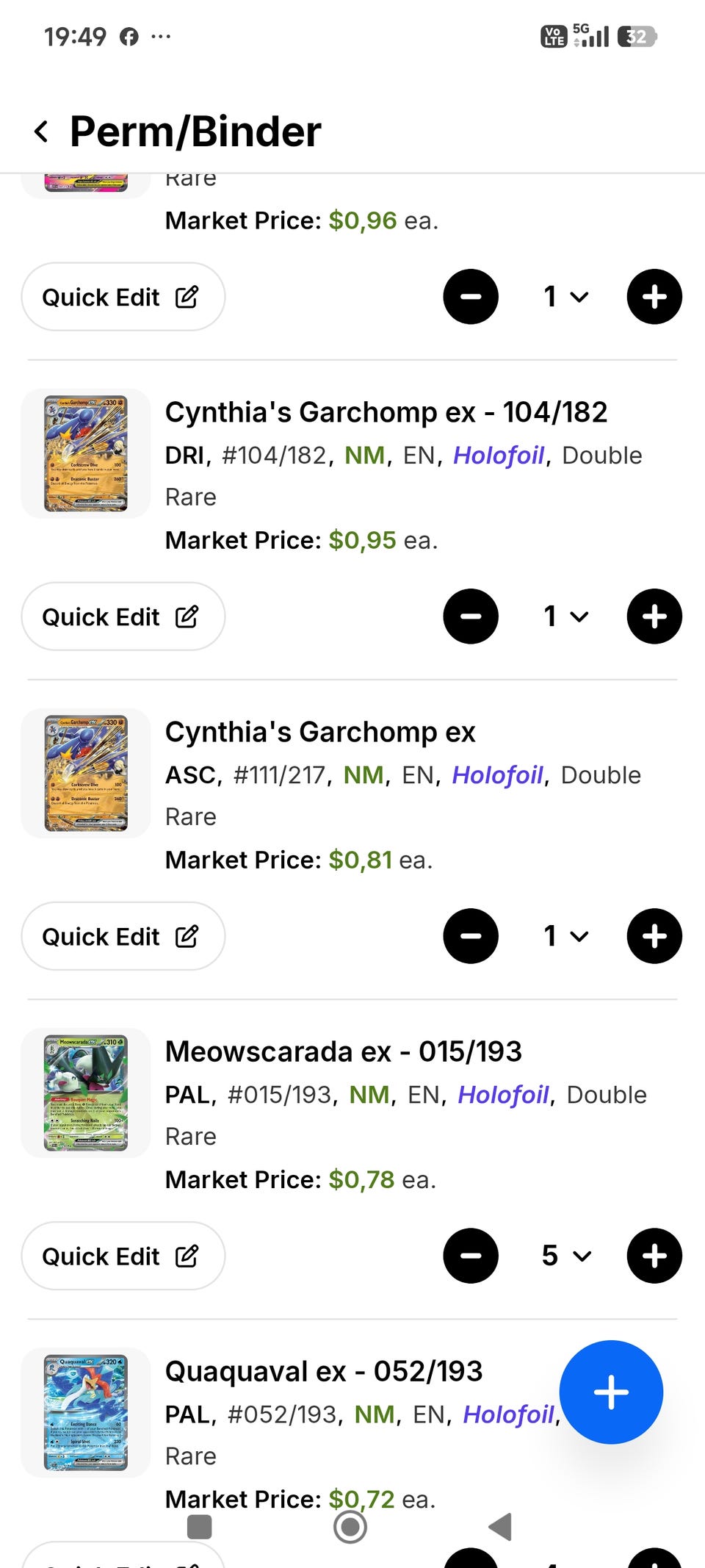Increase quantity of ASC Cynthia's Garchomp ex
The image size is (705, 1568).
pyautogui.click(x=654, y=936)
